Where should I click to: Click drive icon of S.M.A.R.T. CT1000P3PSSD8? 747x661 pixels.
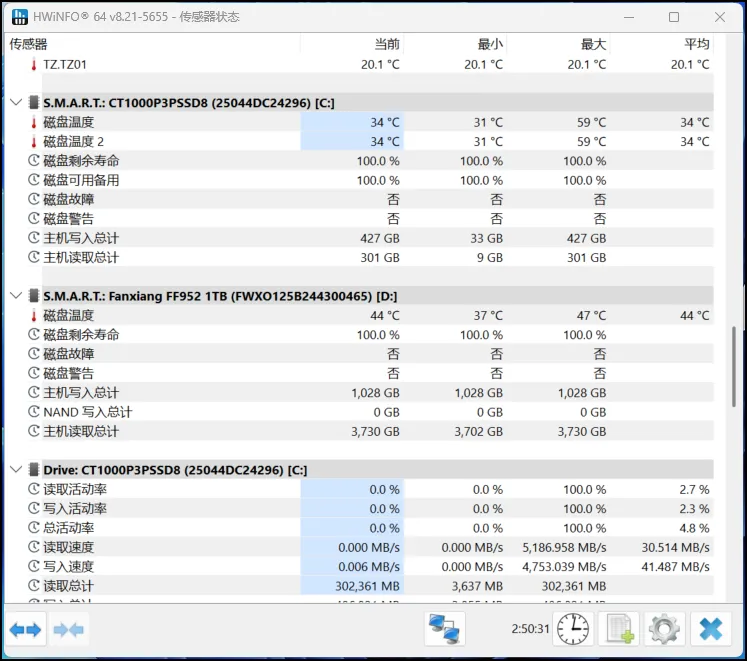tap(33, 102)
